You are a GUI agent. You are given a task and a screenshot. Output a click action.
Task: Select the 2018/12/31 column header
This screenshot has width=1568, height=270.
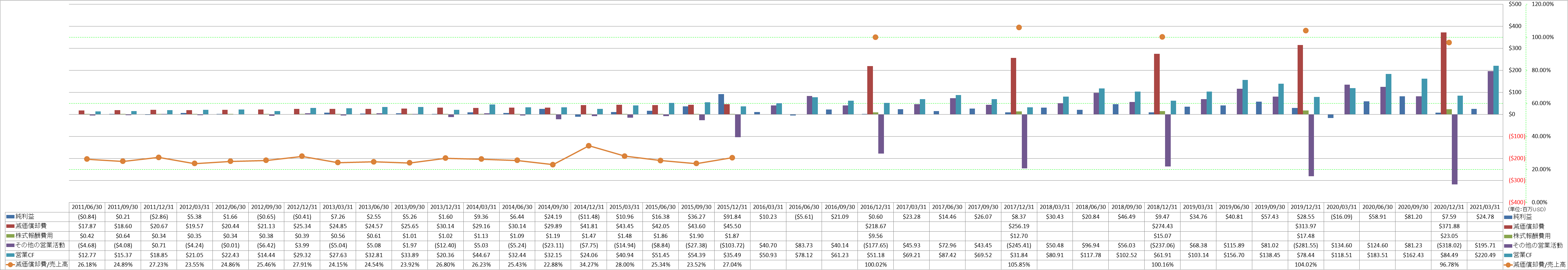[1162, 207]
